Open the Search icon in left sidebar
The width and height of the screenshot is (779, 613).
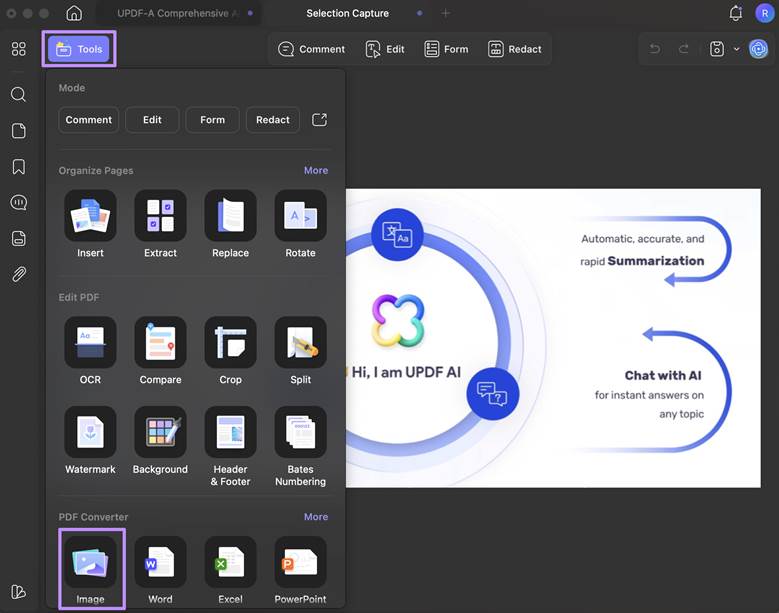(18, 94)
